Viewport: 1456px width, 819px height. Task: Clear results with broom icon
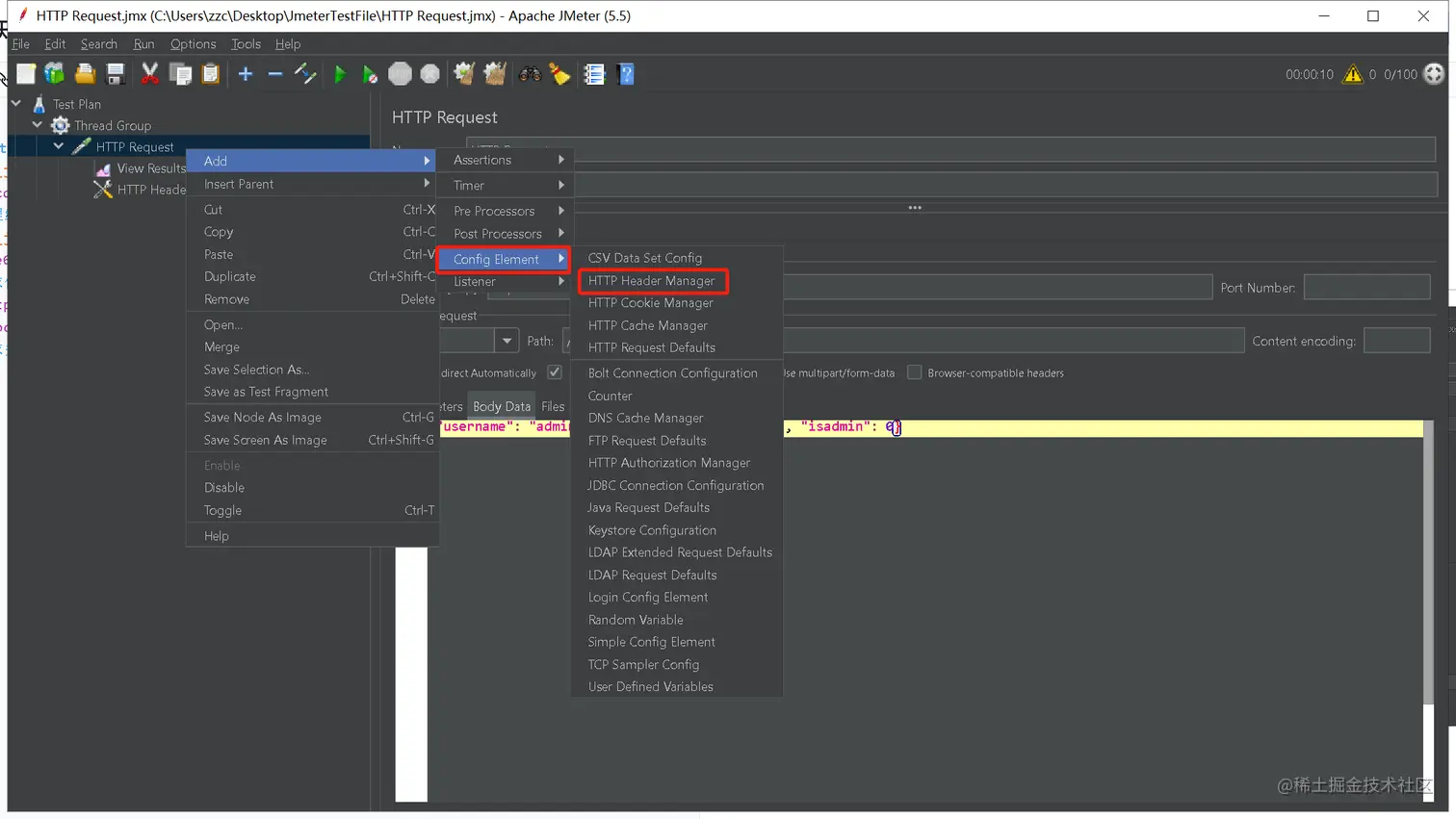(x=464, y=74)
